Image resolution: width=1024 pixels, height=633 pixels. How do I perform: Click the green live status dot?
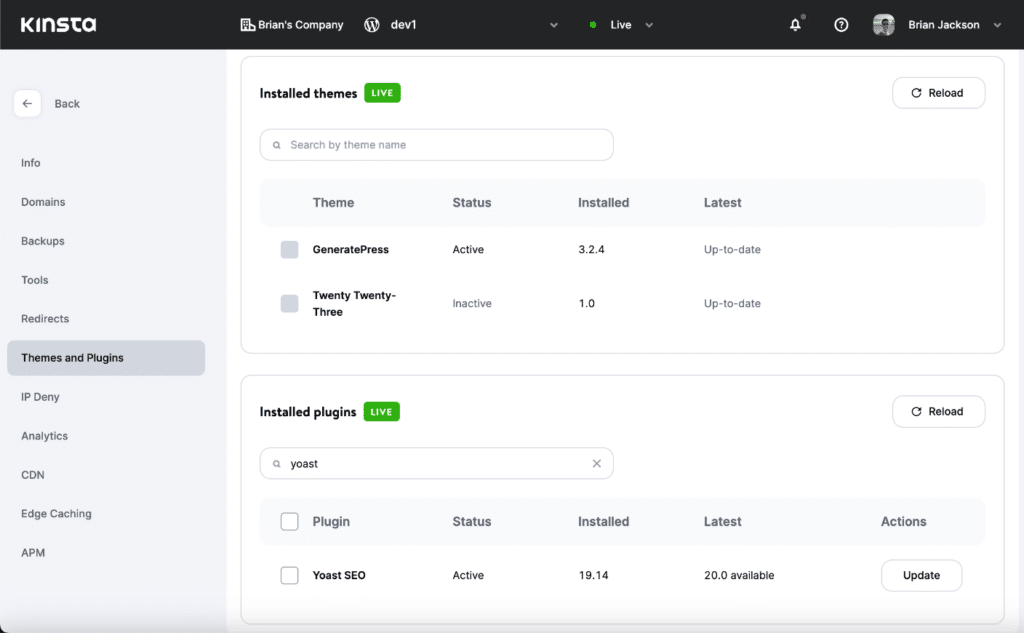pyautogui.click(x=593, y=25)
